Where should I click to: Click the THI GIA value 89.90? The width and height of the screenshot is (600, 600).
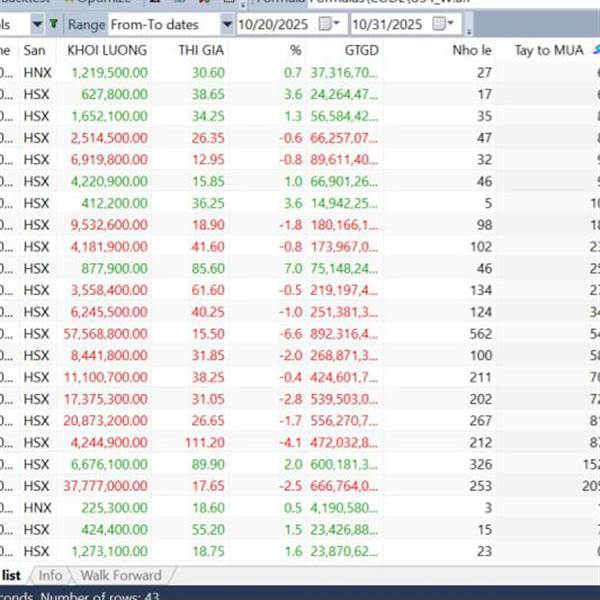pos(208,464)
